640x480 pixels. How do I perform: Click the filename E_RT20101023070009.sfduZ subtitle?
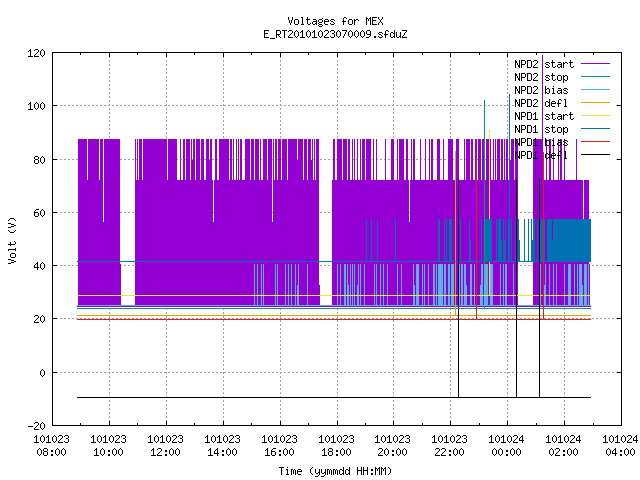pos(335,34)
